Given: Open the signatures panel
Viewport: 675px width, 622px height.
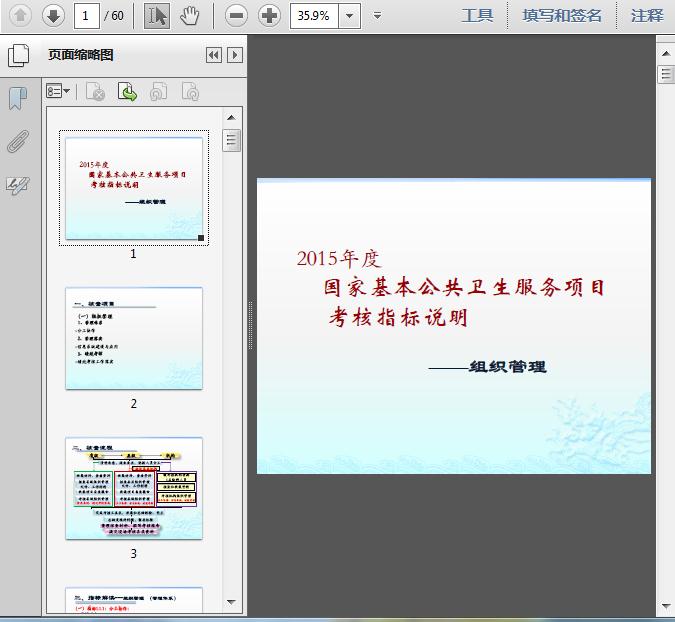Looking at the screenshot, I should pos(18,185).
